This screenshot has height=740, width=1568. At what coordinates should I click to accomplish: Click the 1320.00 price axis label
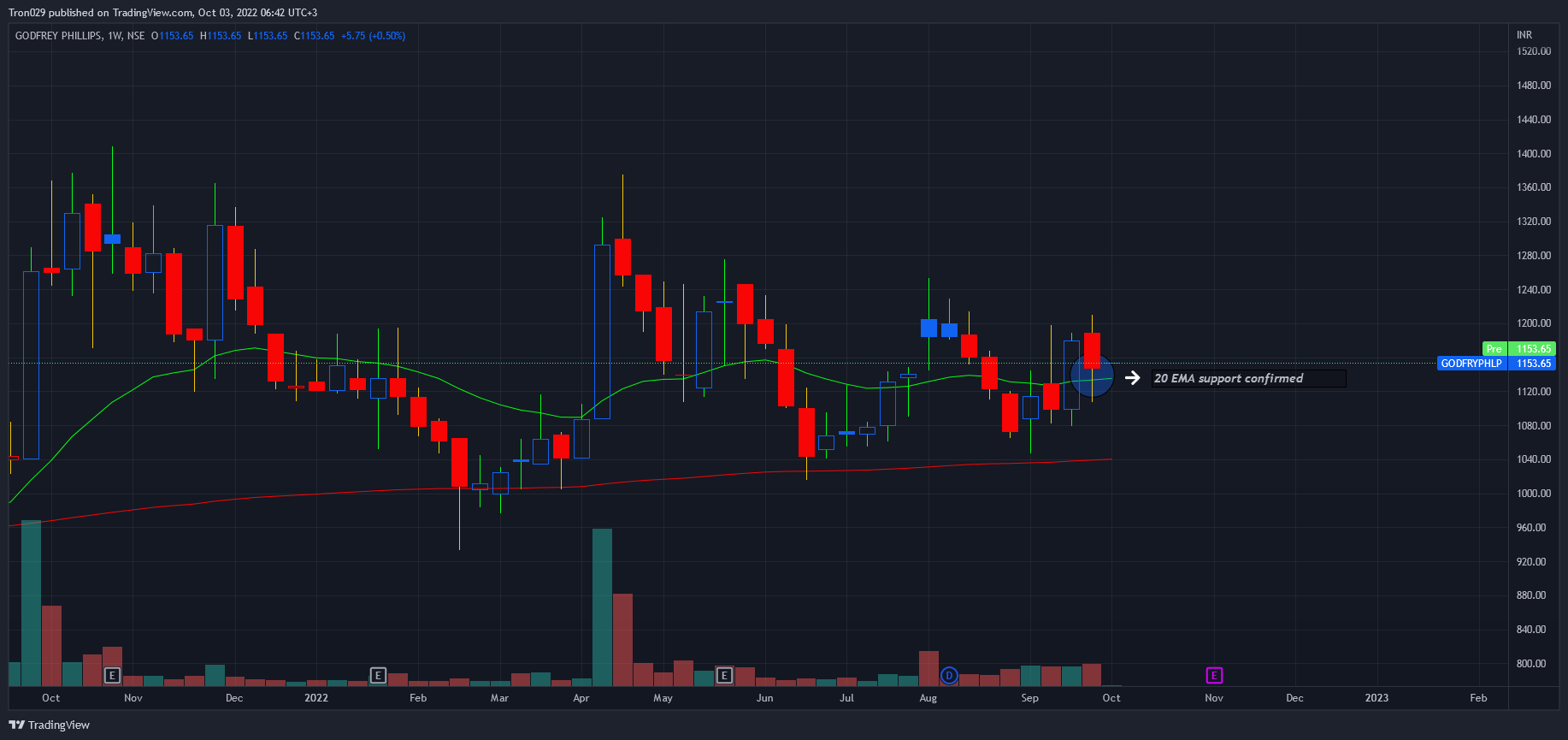click(1534, 222)
